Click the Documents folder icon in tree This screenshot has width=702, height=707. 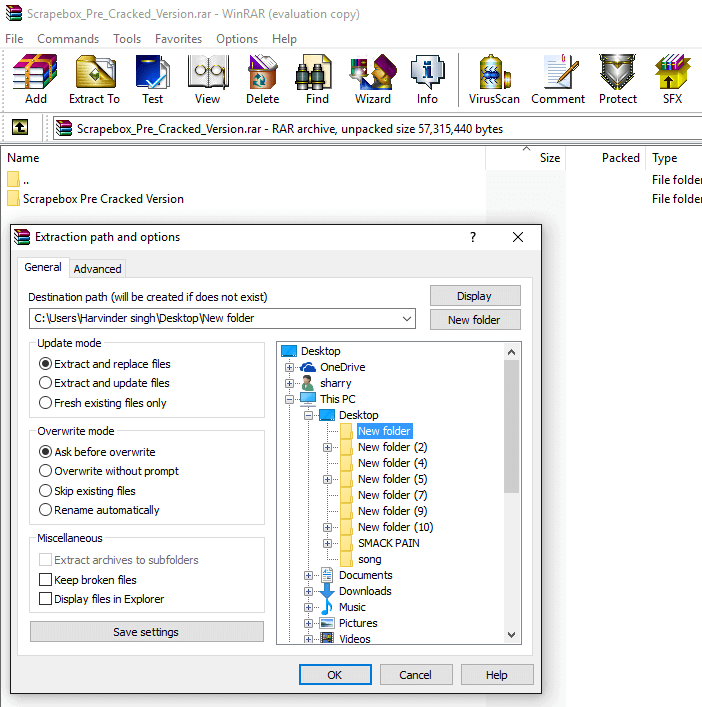(x=327, y=575)
